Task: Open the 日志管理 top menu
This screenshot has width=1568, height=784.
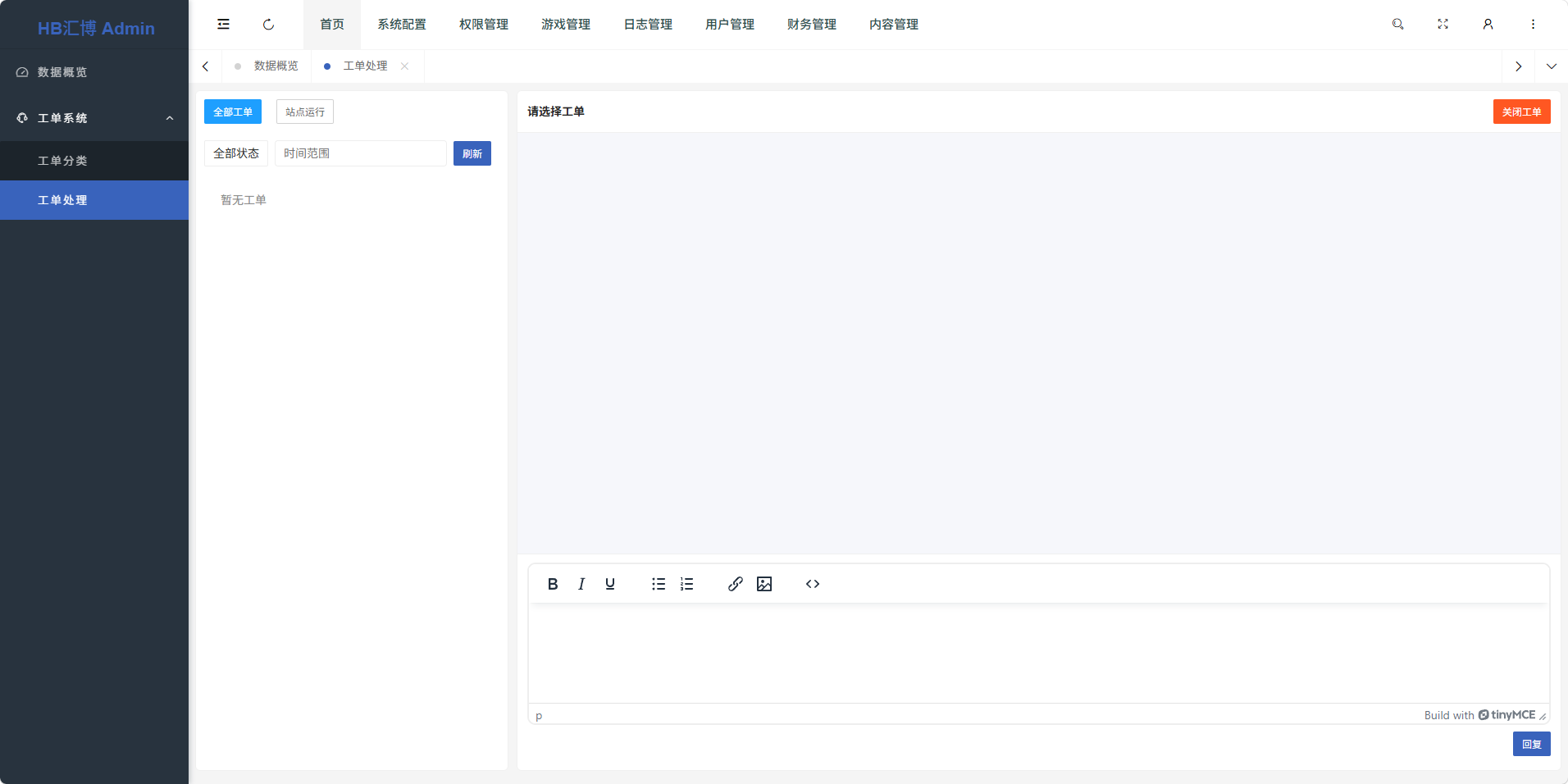Action: [x=648, y=25]
